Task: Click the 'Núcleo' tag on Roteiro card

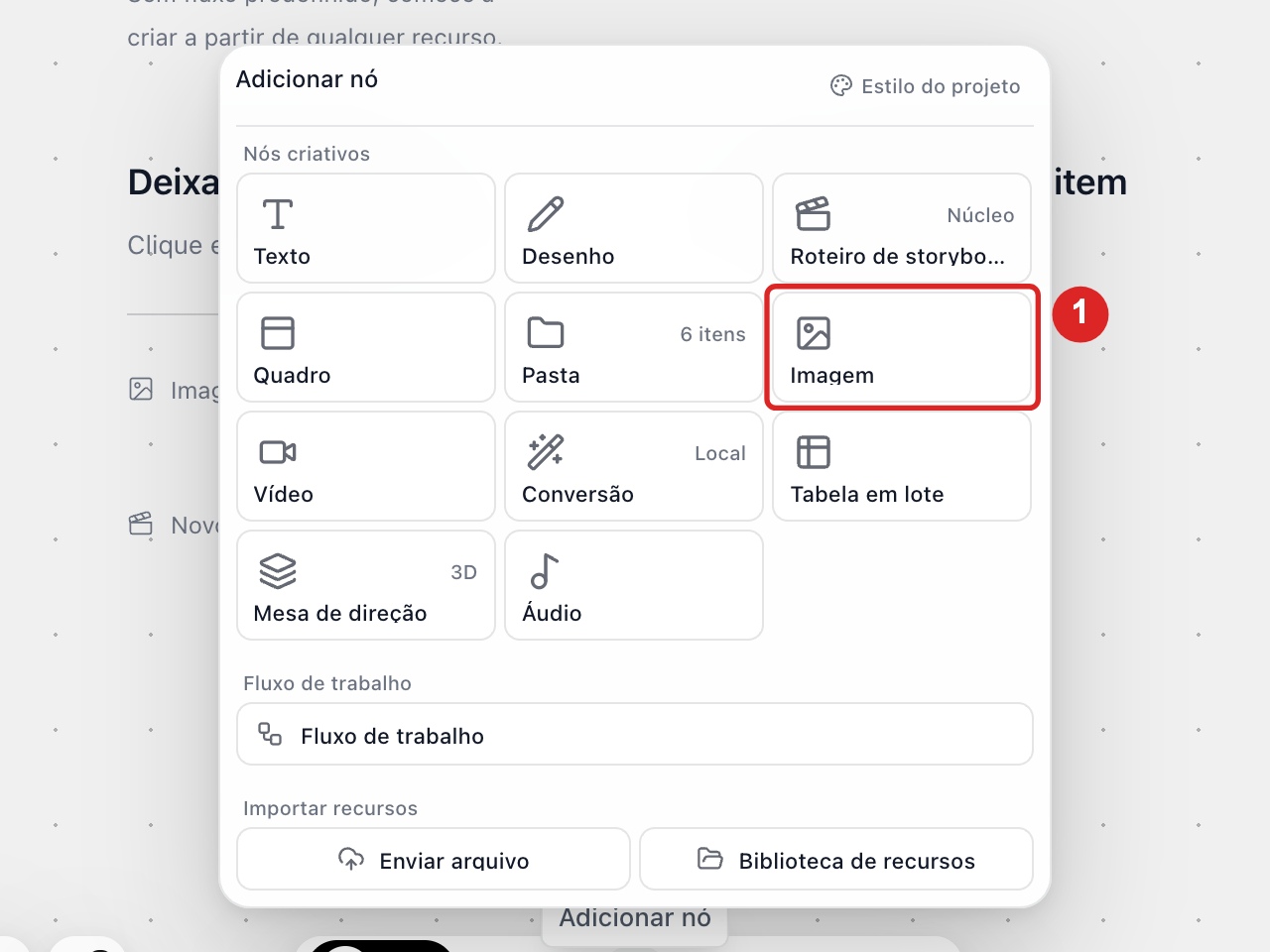Action: tap(981, 215)
